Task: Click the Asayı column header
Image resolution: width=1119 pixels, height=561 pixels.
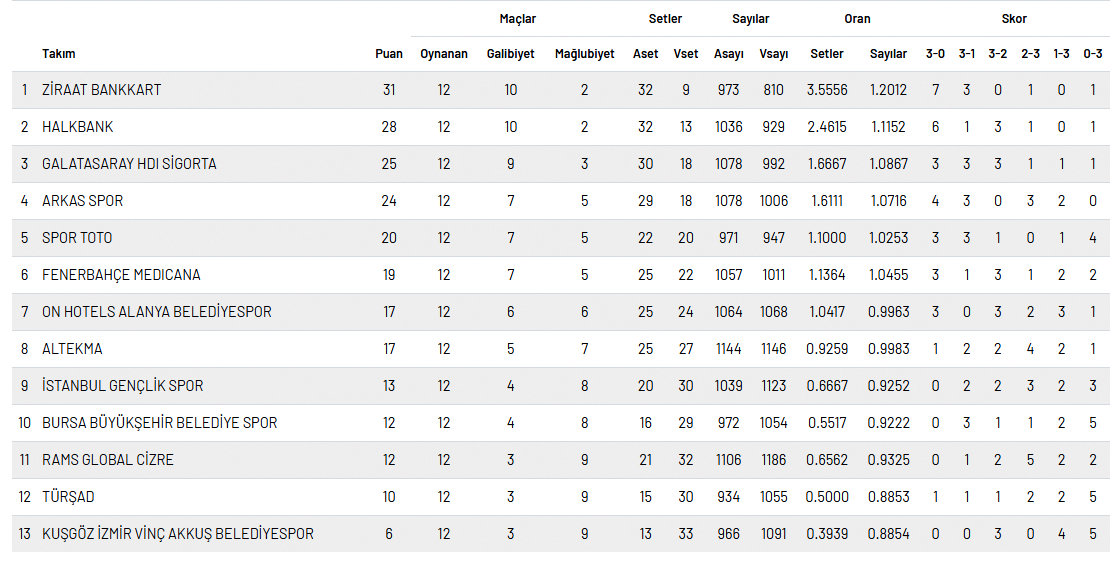Action: point(729,54)
